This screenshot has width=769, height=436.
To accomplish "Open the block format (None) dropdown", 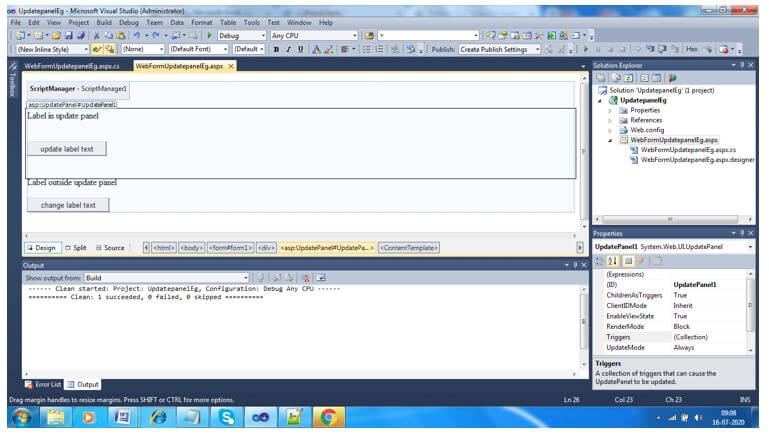I will 143,49.
